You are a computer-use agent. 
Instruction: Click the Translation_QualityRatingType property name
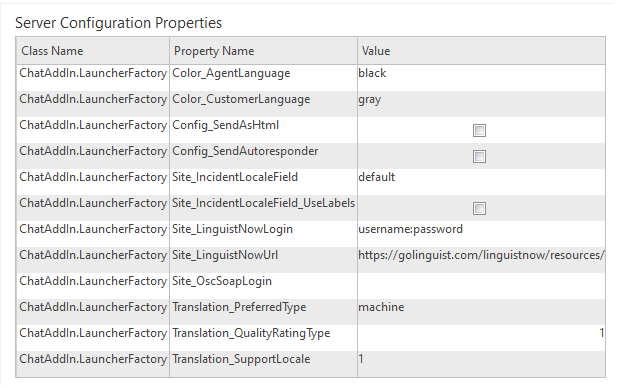coord(251,333)
